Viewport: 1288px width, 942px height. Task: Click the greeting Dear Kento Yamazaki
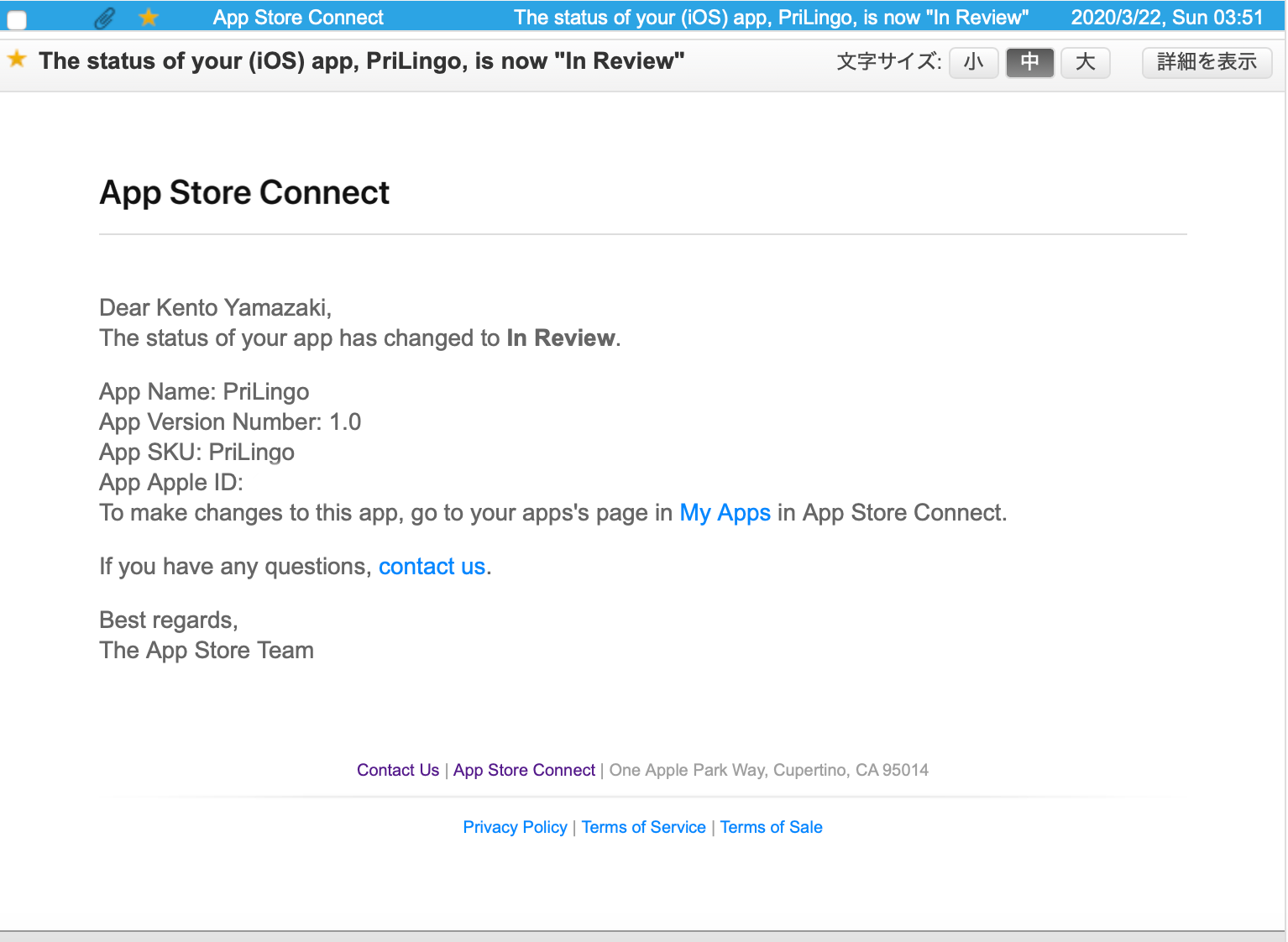click(216, 308)
